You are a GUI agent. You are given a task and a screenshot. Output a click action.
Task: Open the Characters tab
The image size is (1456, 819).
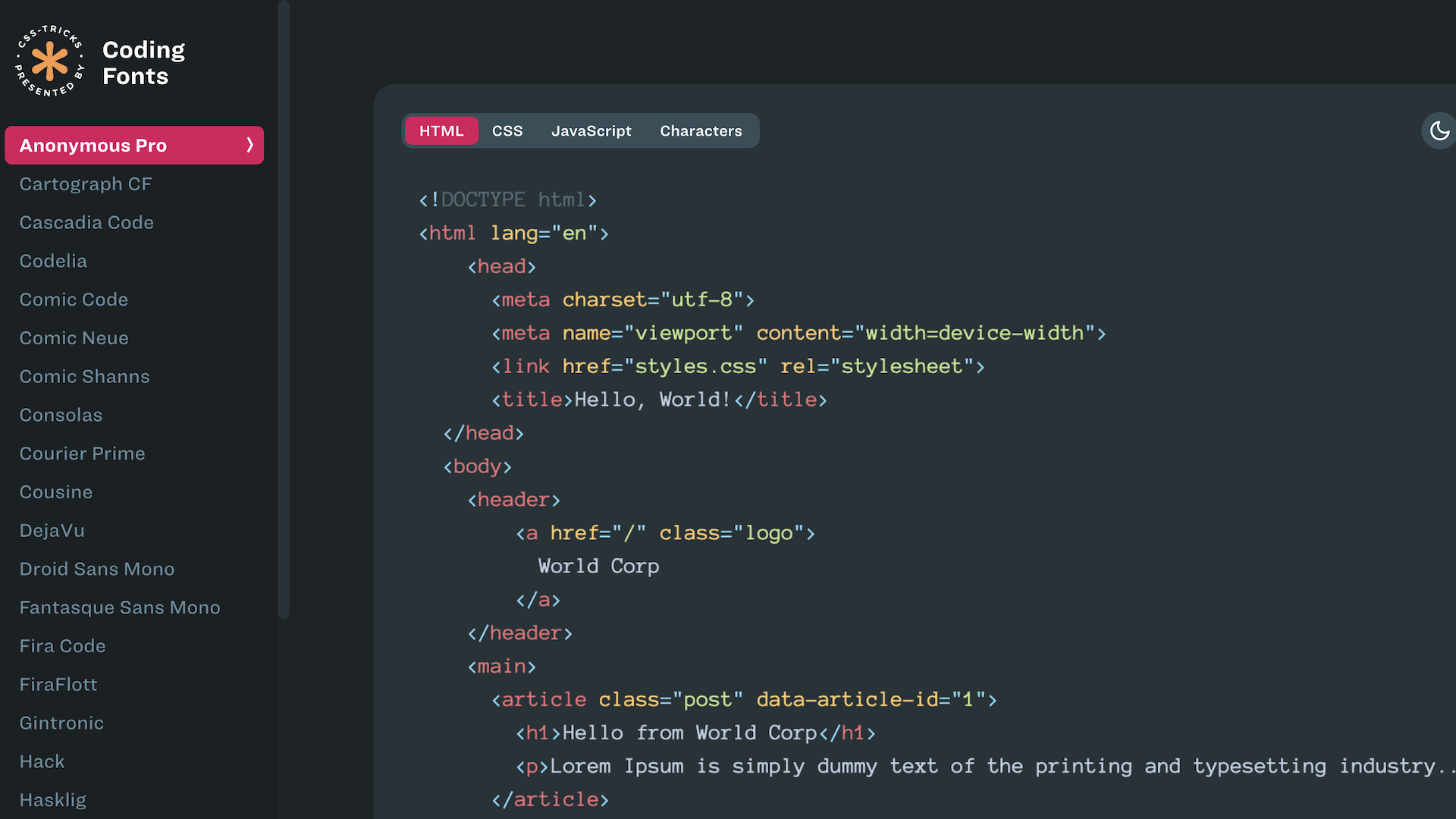(x=701, y=130)
